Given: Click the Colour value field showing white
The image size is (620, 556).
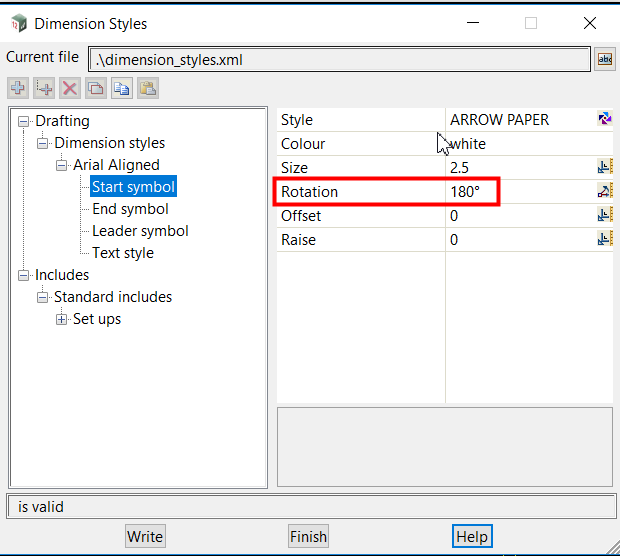Looking at the screenshot, I should click(x=520, y=144).
